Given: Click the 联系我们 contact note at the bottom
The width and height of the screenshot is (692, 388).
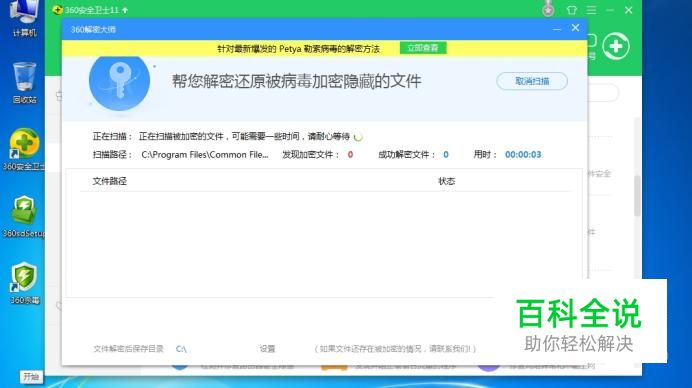Looking at the screenshot, I should click(395, 349).
